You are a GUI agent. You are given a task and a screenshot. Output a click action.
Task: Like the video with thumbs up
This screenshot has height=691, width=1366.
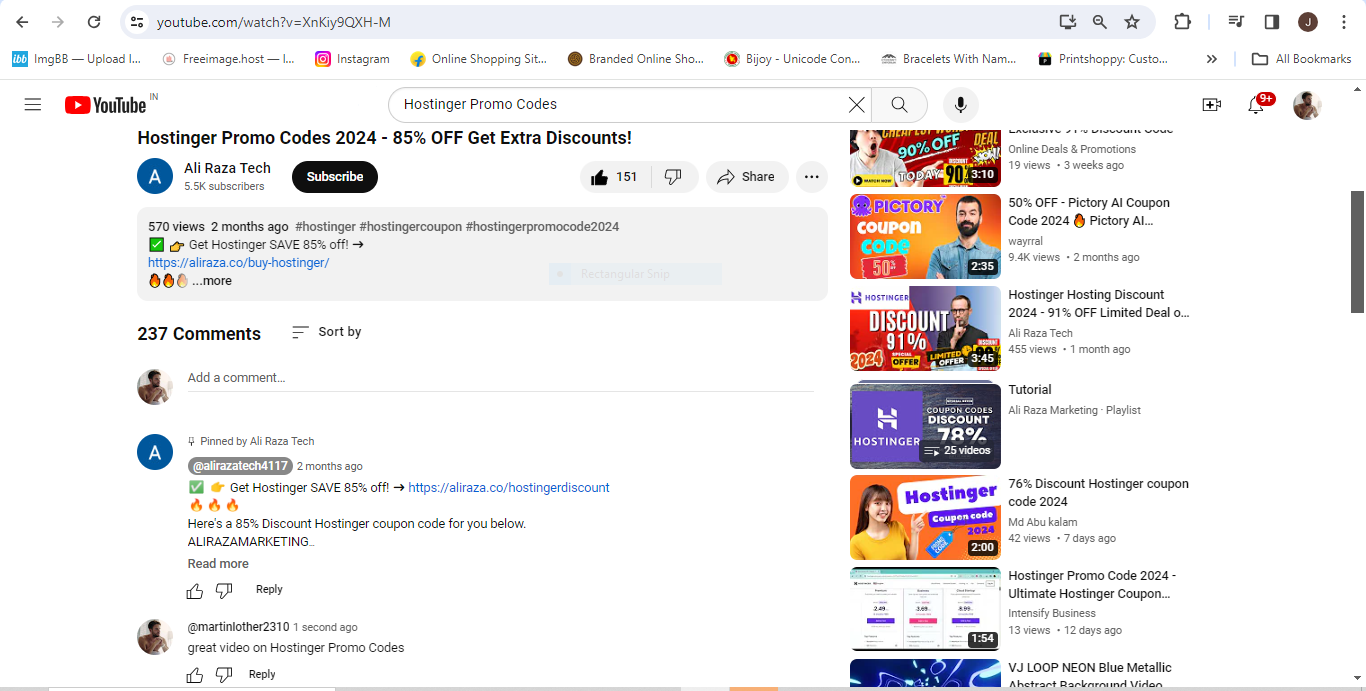click(614, 177)
